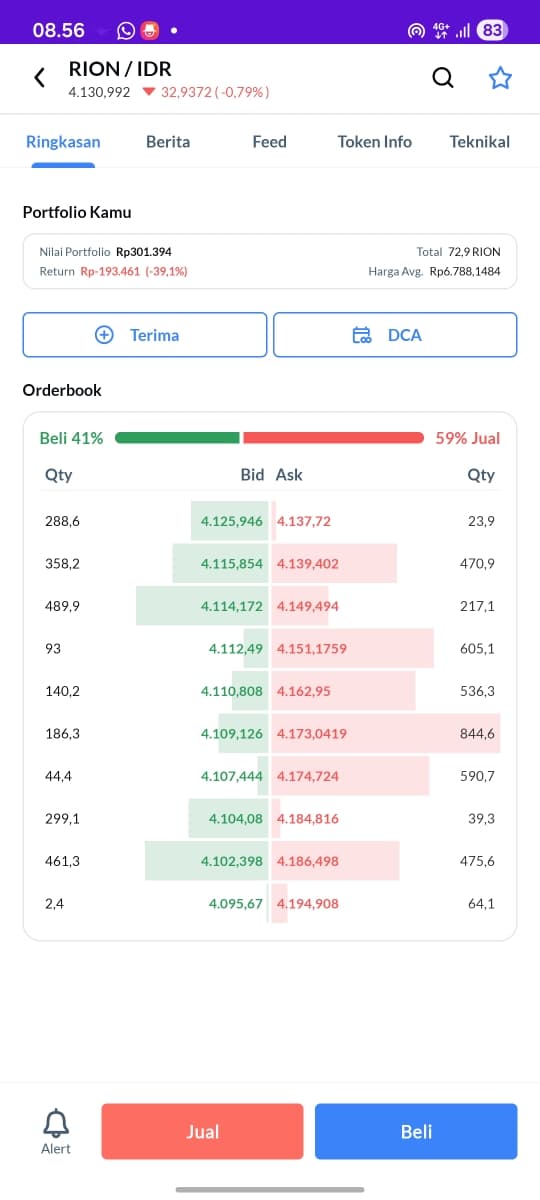Select bid price 4.115,854
Viewport: 540px width, 1200px height.
point(231,563)
